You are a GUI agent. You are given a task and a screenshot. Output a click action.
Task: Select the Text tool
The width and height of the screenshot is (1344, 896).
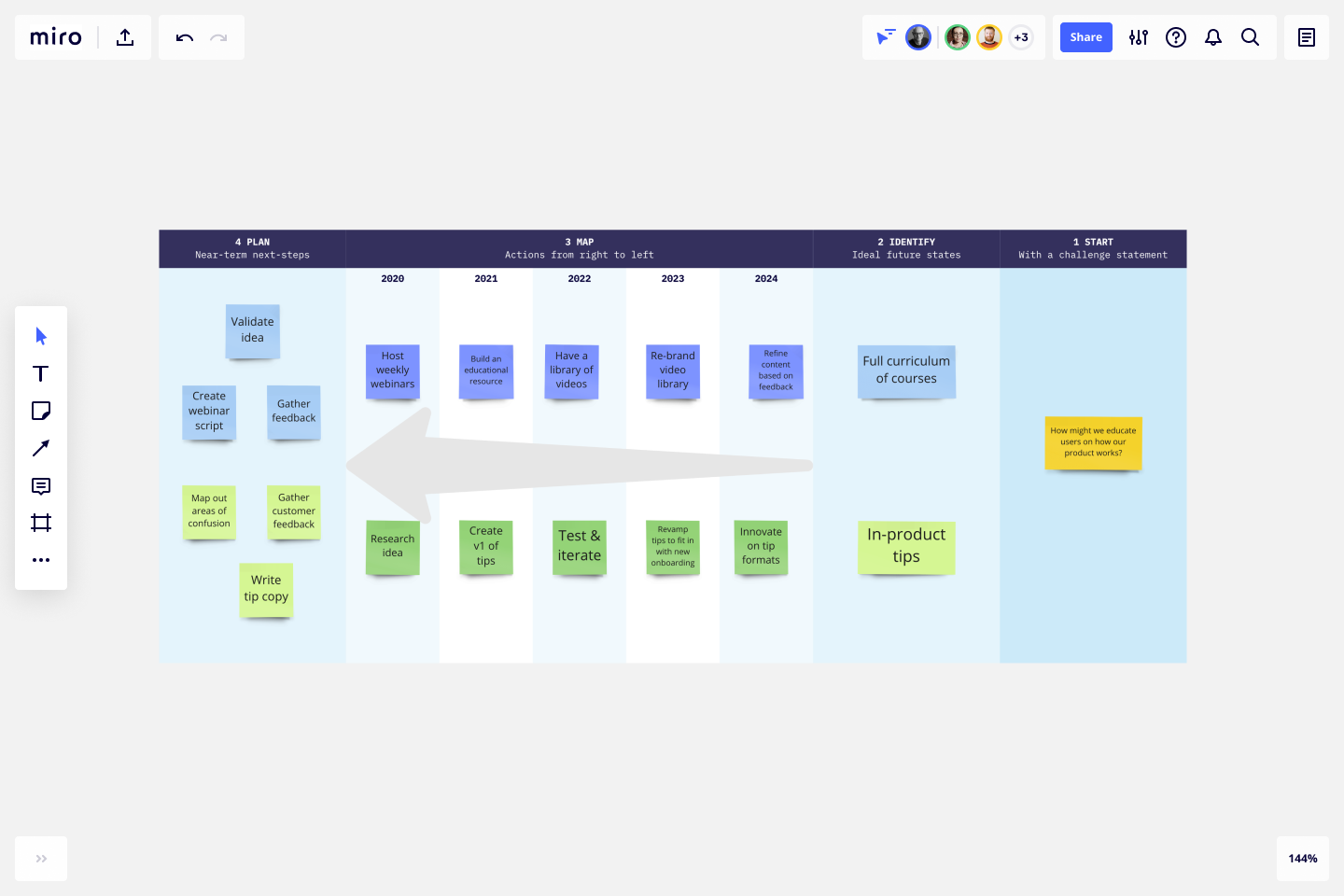click(x=41, y=373)
